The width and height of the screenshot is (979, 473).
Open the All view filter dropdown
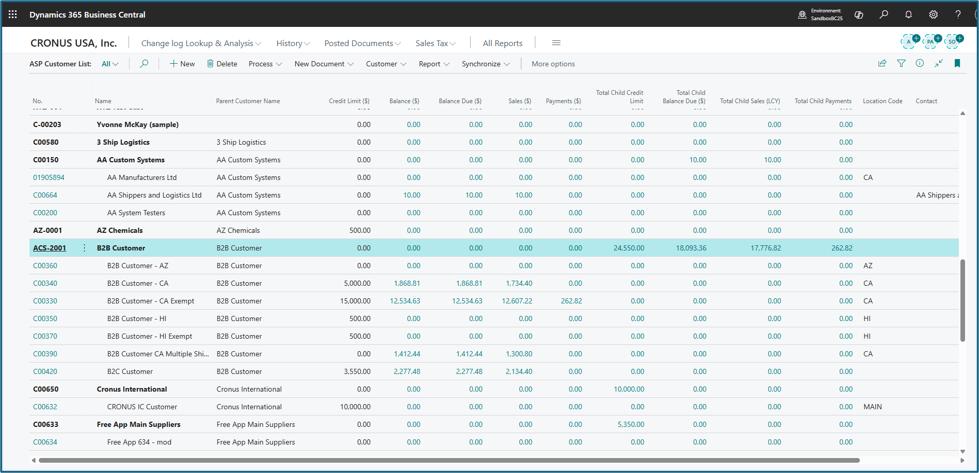coord(110,64)
